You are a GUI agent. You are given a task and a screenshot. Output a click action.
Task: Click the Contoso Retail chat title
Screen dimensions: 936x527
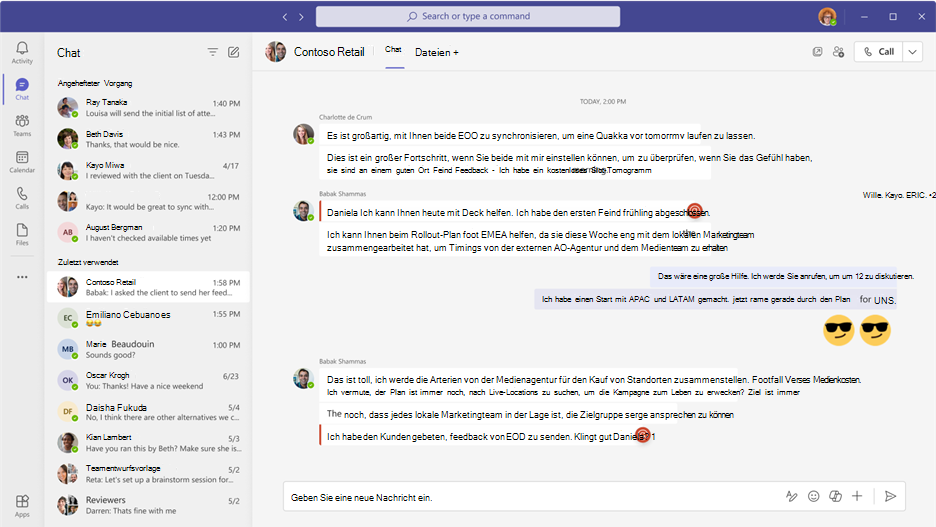pos(329,52)
